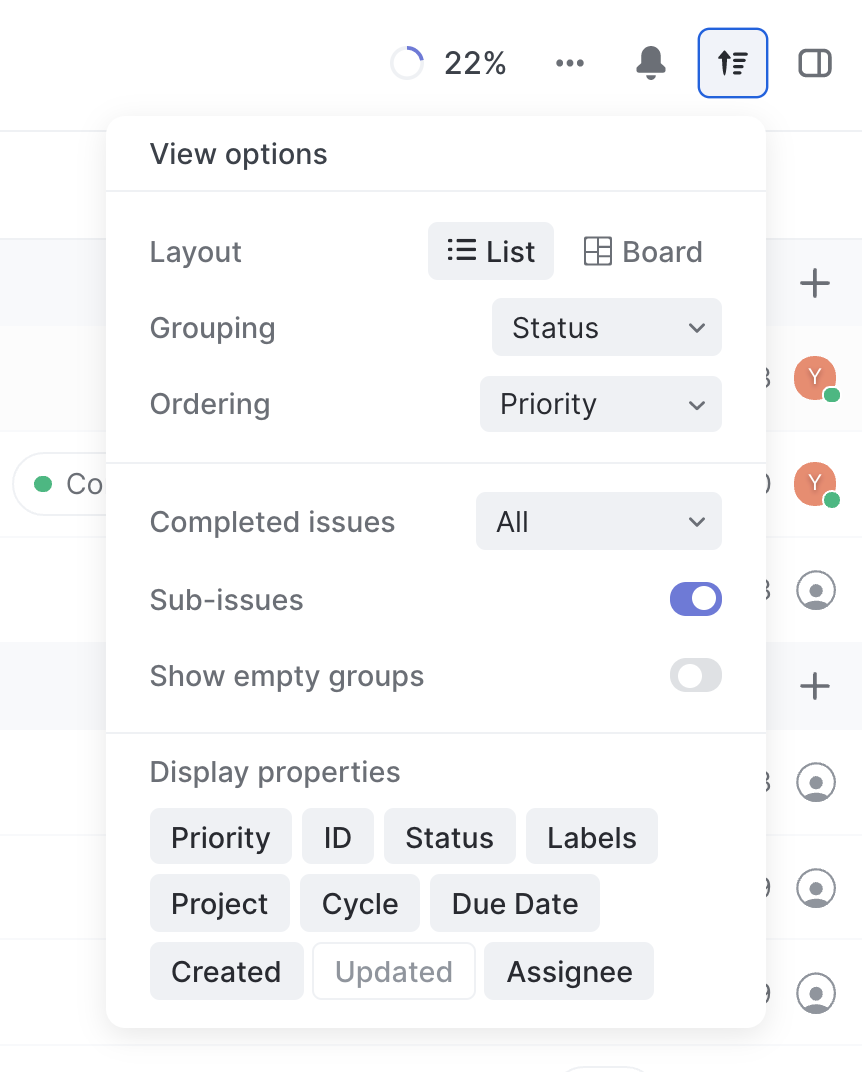Screen dimensions: 862x1072
Task: Select the List layout option
Action: [491, 252]
